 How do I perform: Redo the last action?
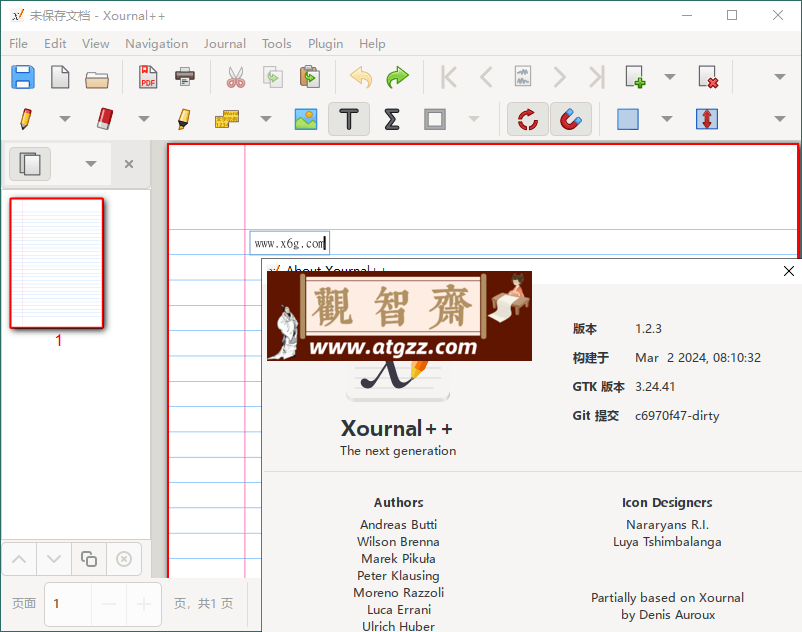tap(397, 78)
